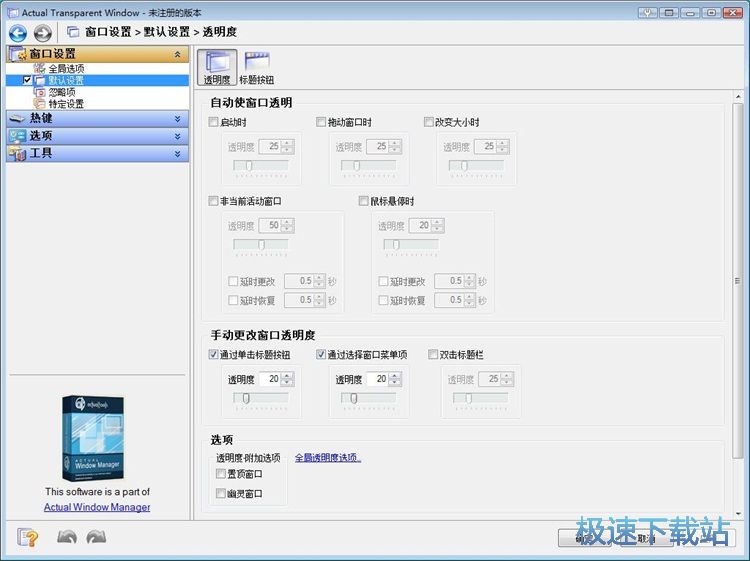Open the 透明度 toolbar section

point(217,68)
